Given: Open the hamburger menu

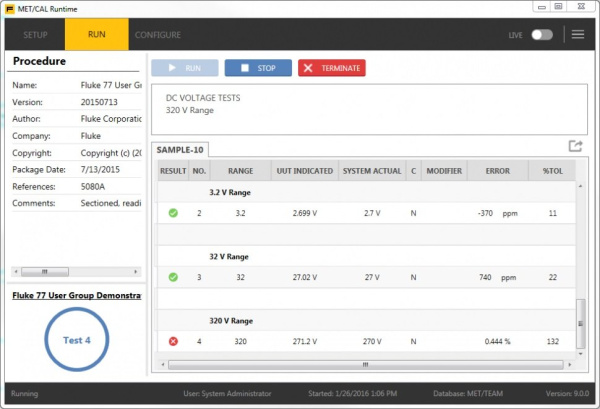Looking at the screenshot, I should 577,35.
